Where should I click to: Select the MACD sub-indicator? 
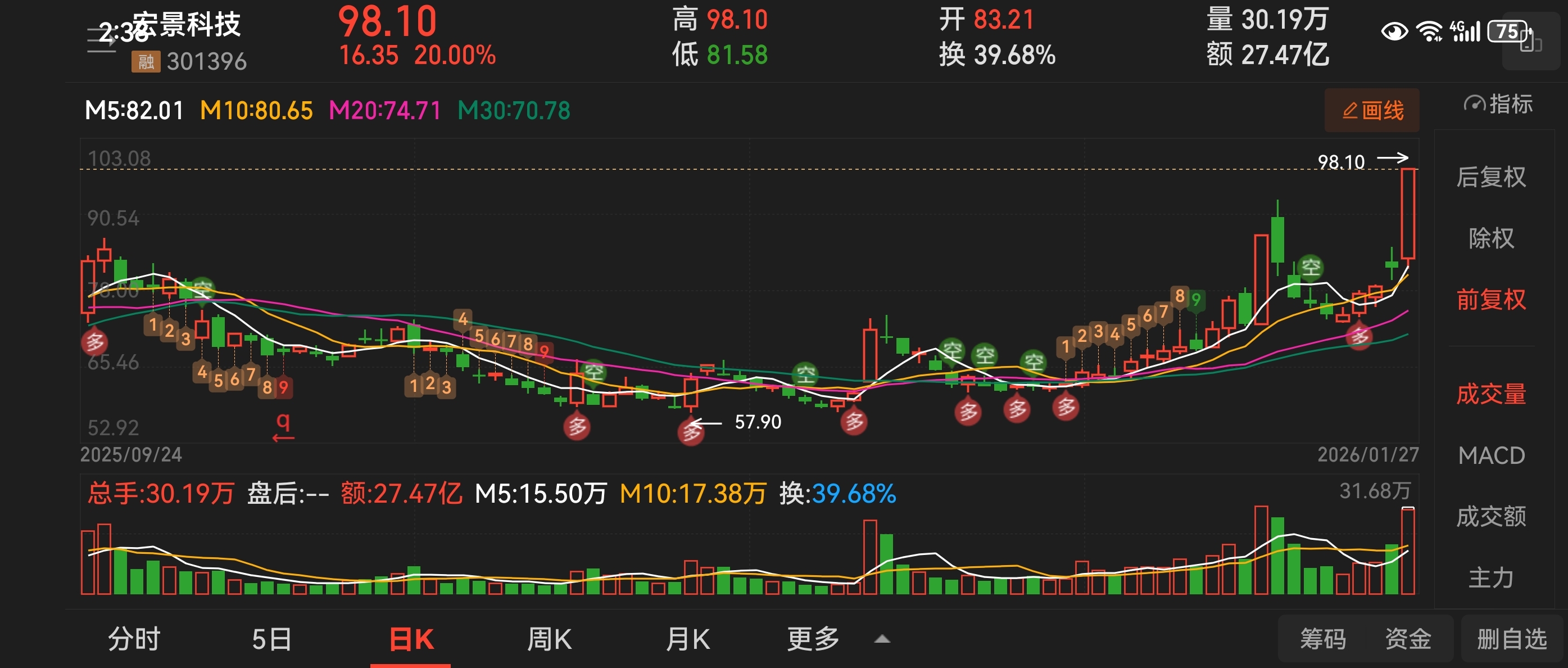tap(1490, 455)
